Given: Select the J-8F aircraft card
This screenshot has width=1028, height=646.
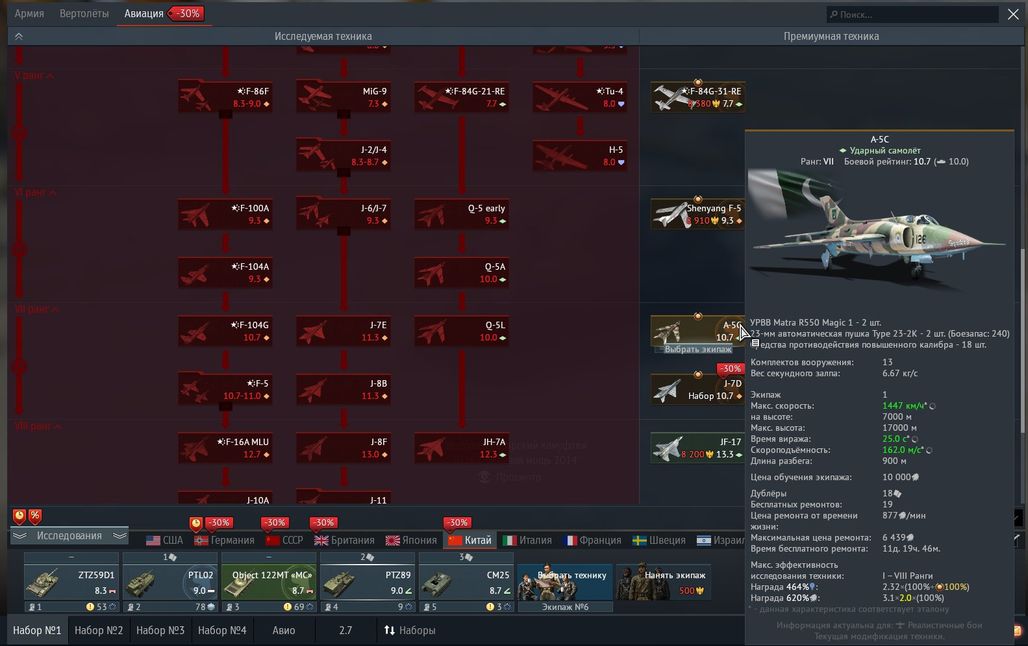Looking at the screenshot, I should [x=343, y=447].
